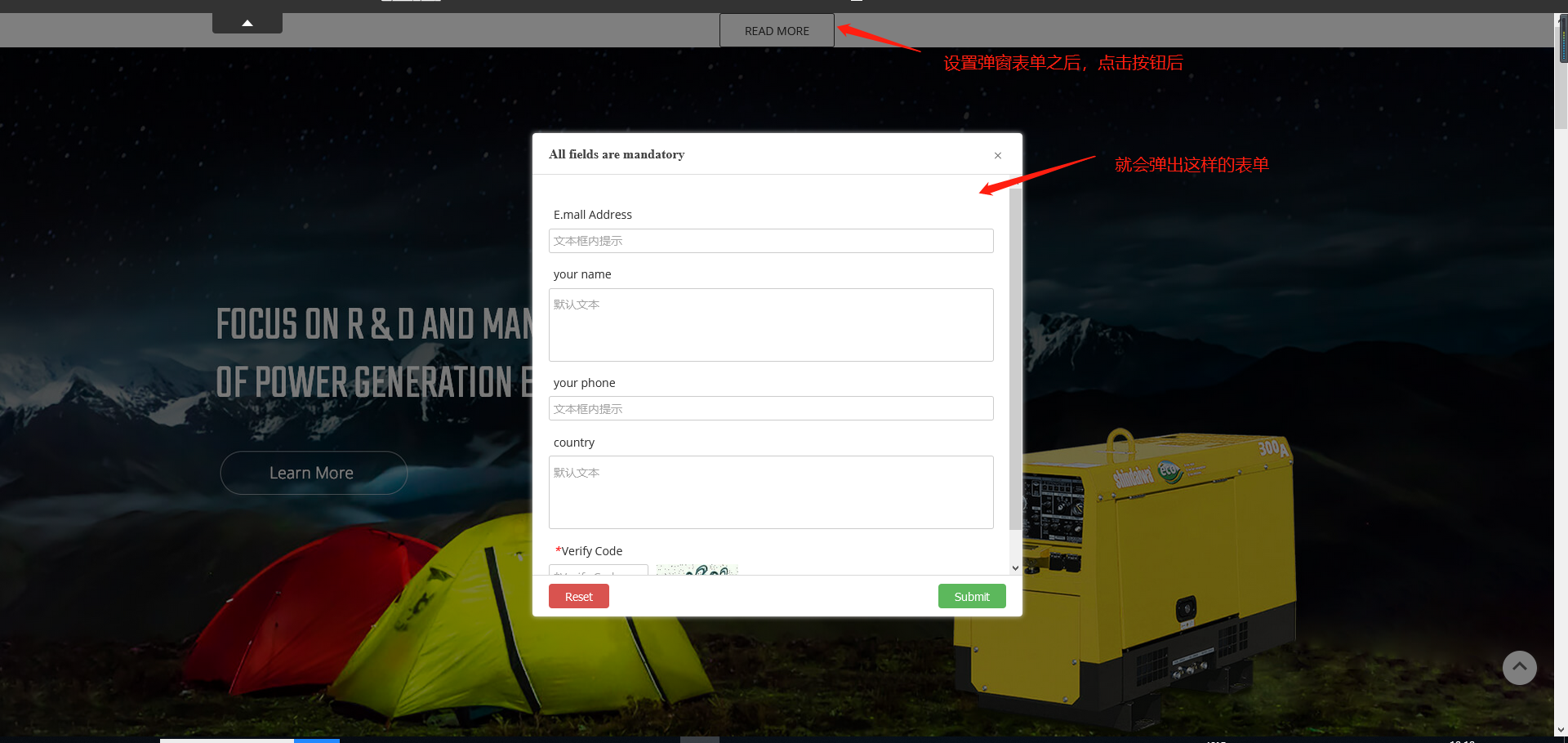The image size is (1568, 743).
Task: Click the back-to-top circular arrow button
Action: pyautogui.click(x=1519, y=667)
